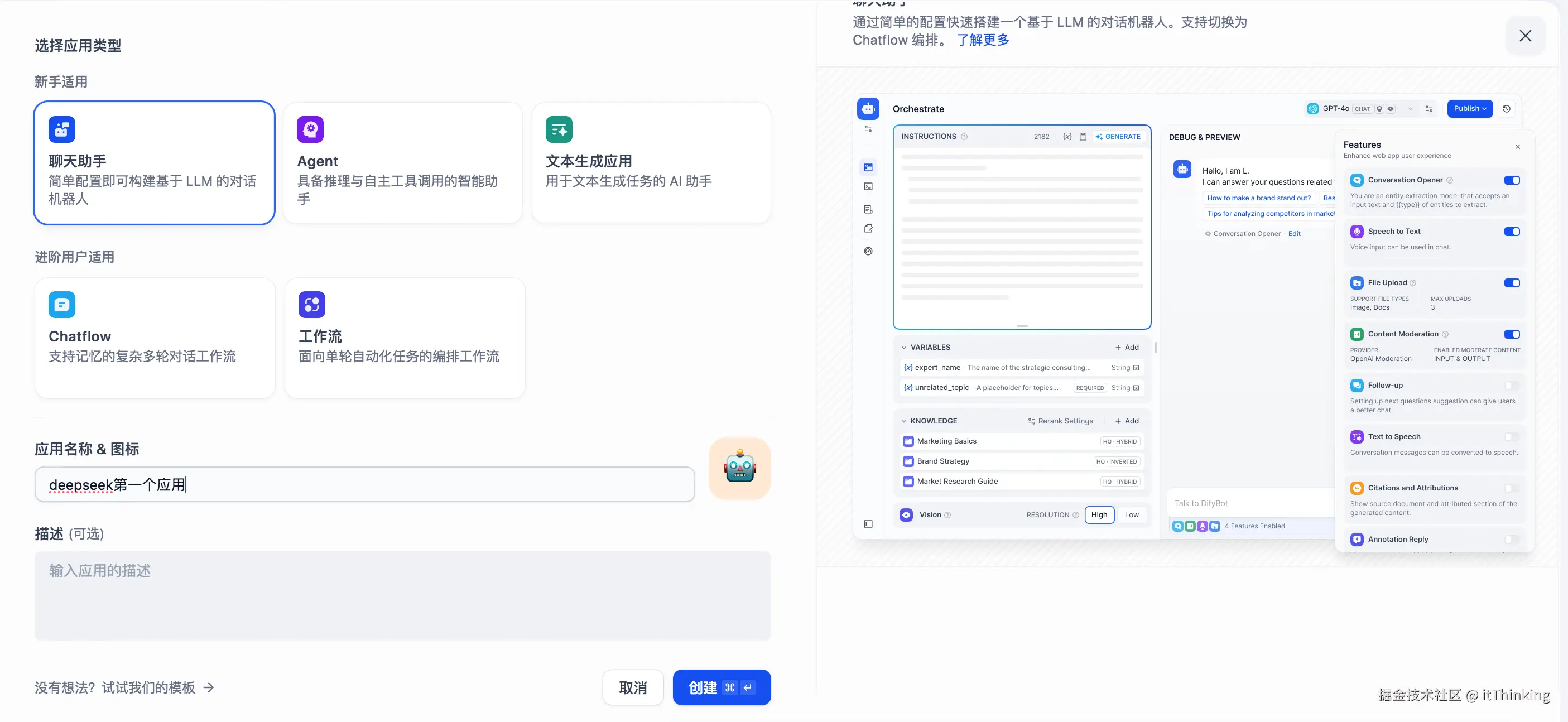Click the description textarea 输入应用的描述
Screen dimensions: 1568x722
click(x=402, y=595)
